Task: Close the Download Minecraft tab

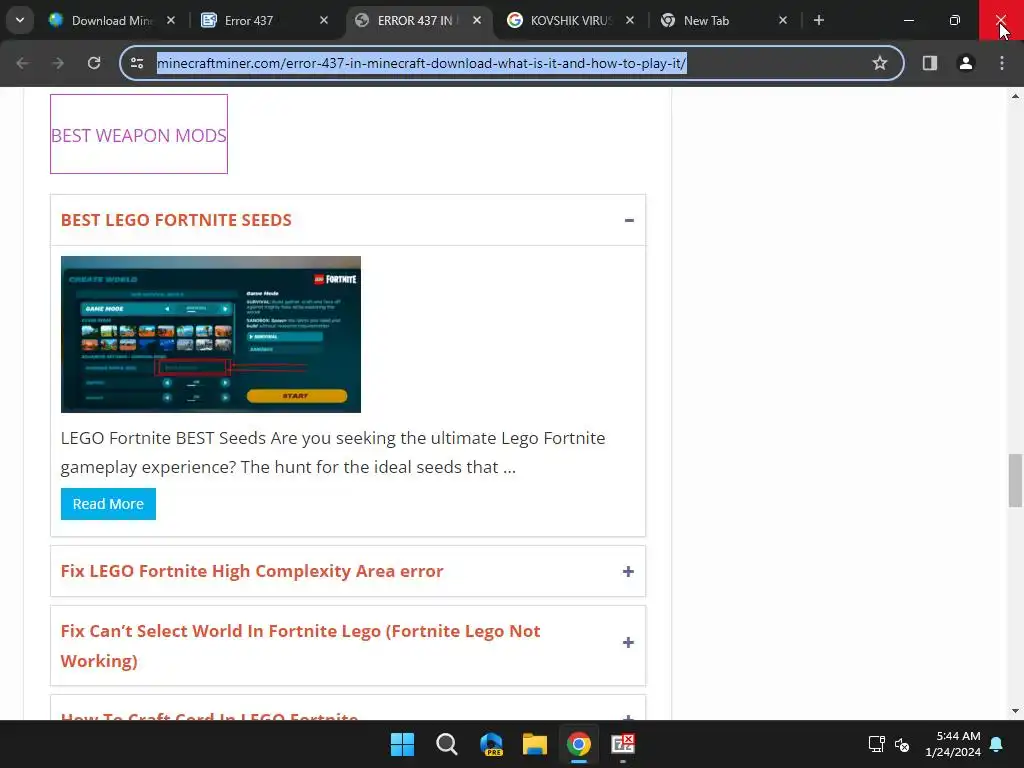Action: (170, 20)
